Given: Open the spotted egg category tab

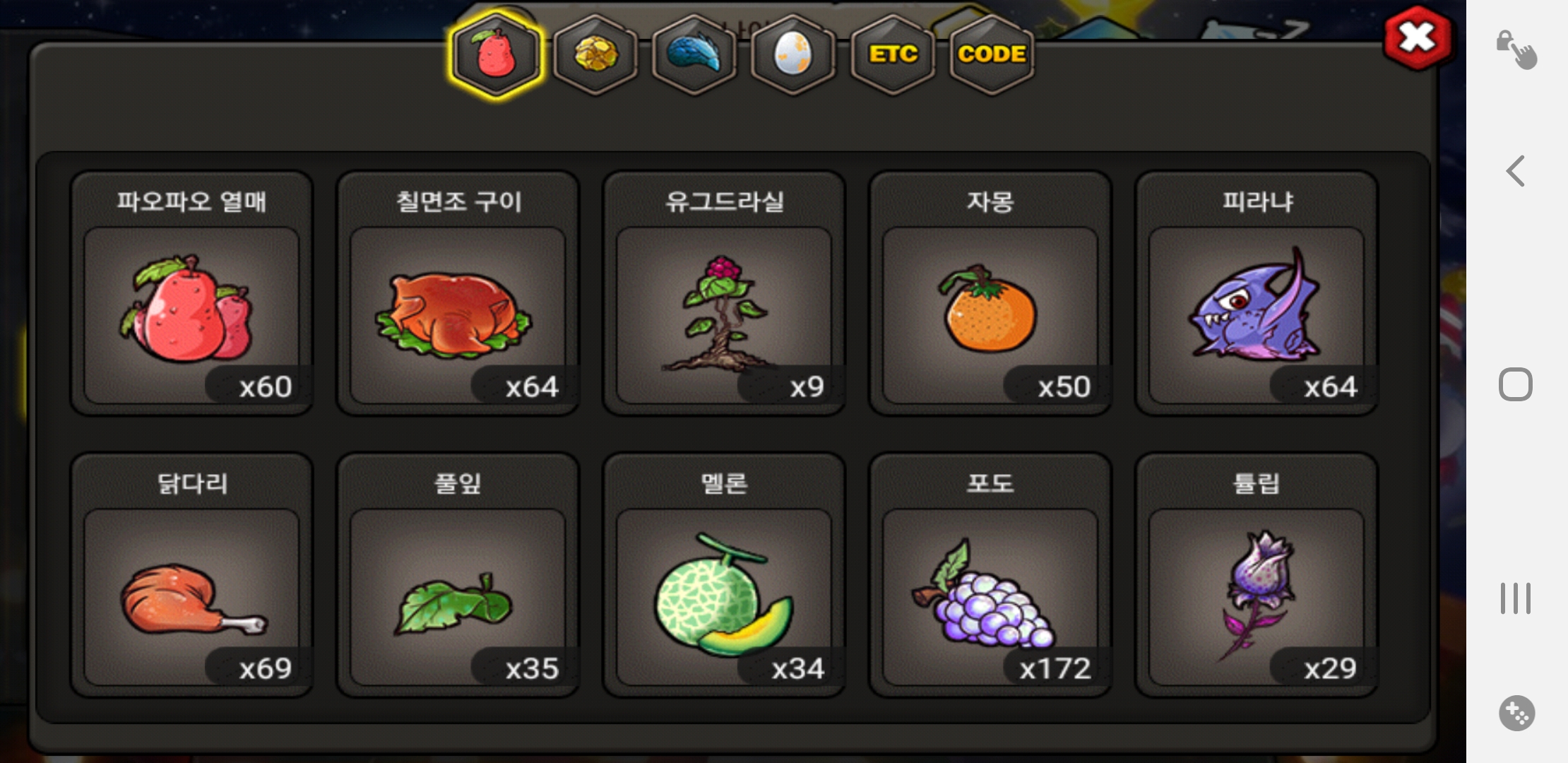Looking at the screenshot, I should [x=793, y=55].
